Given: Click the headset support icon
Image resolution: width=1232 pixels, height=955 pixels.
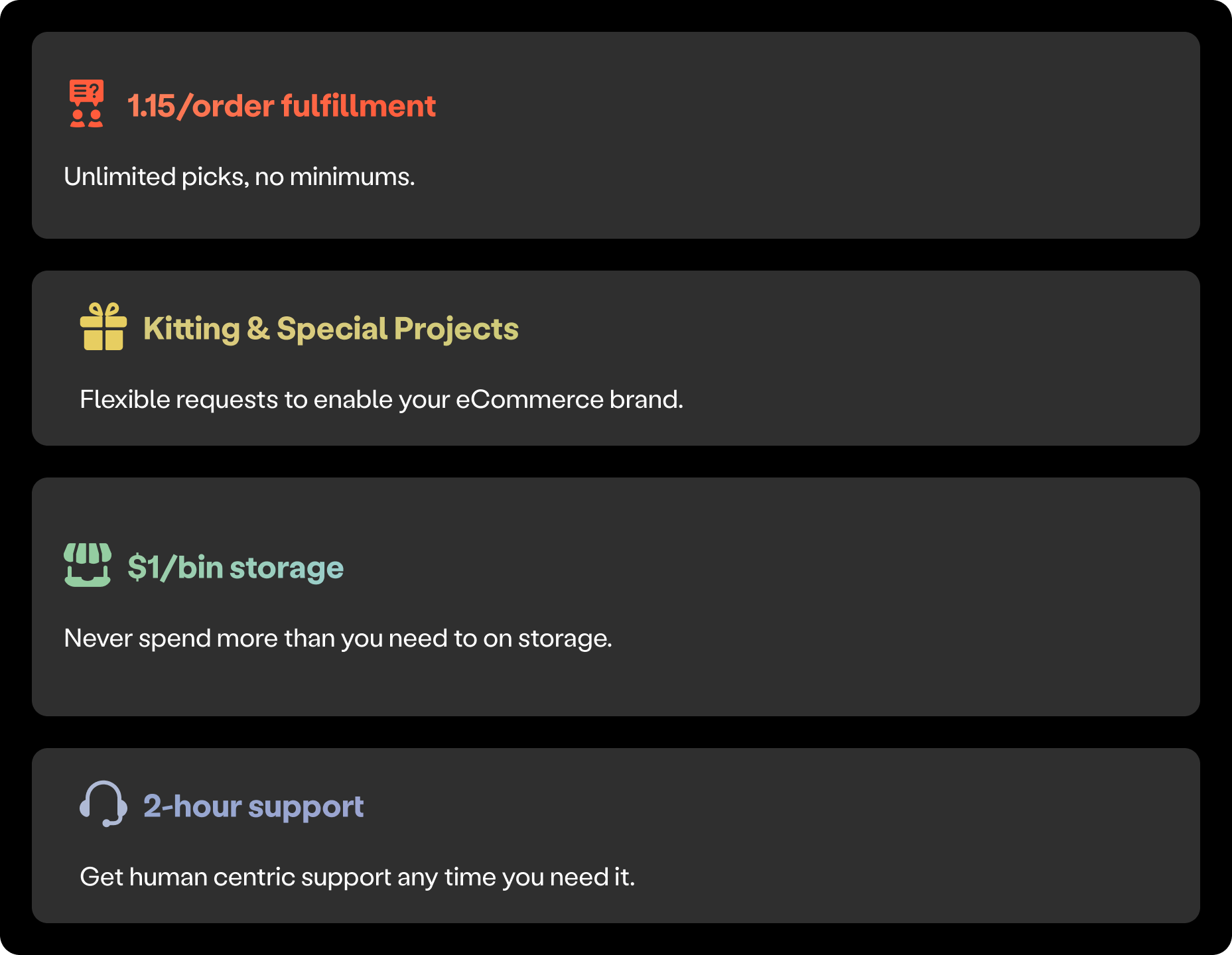Looking at the screenshot, I should (103, 804).
